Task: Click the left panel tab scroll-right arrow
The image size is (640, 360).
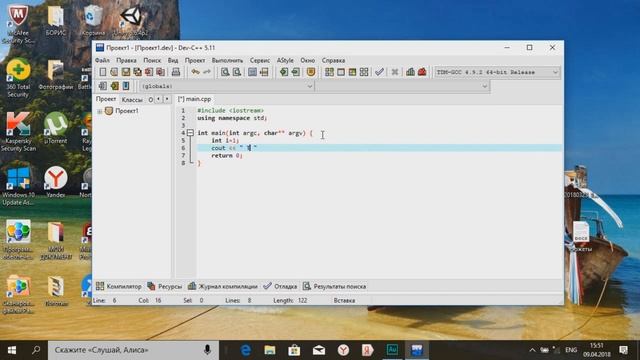Action: (167, 99)
